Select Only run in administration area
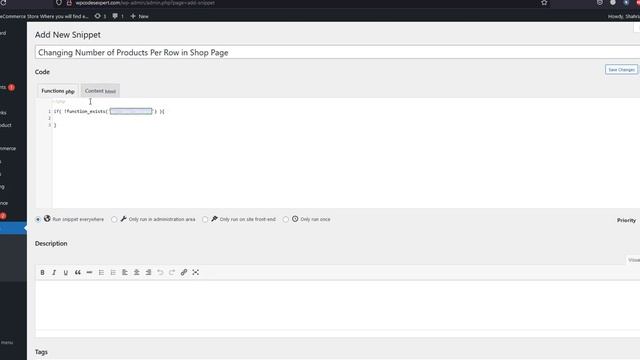640x360 pixels. [114, 220]
